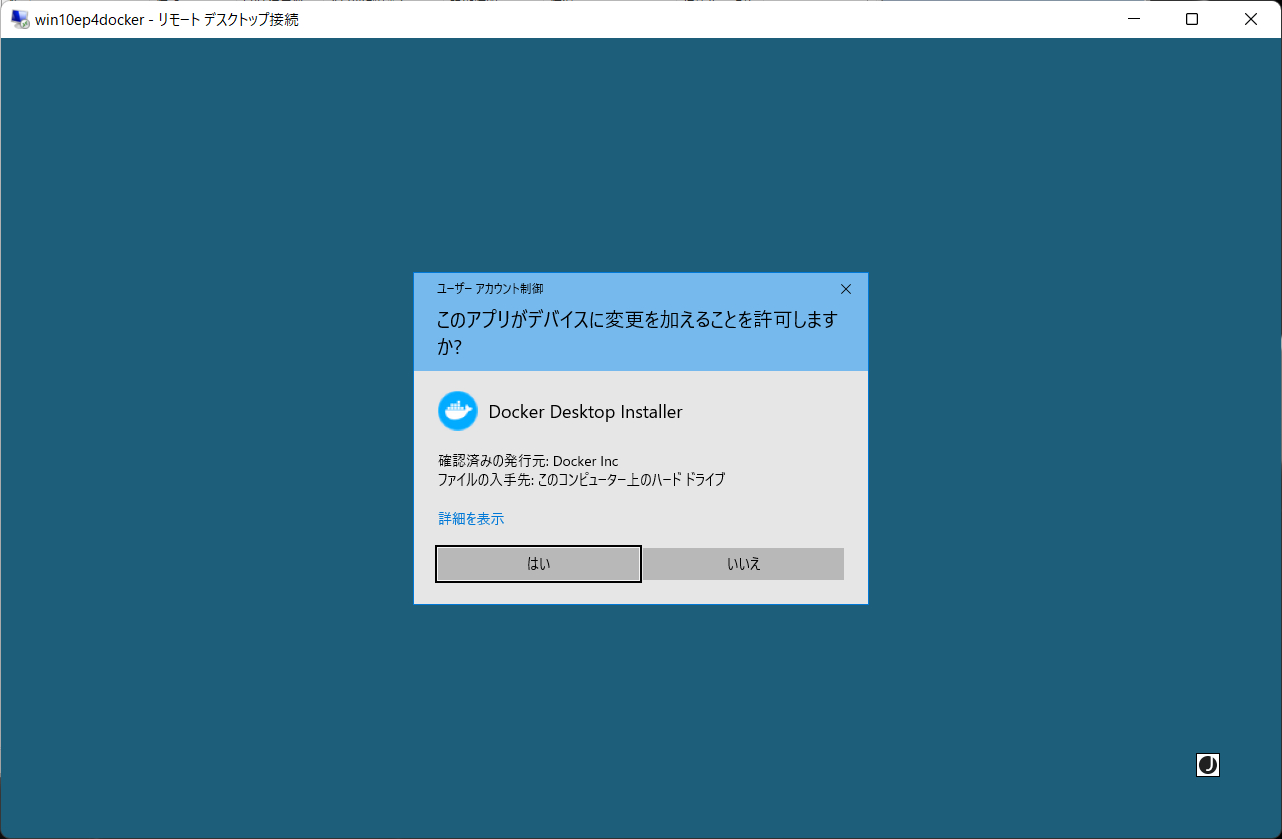Click the Docker Desktop Installer application icon
The height and width of the screenshot is (839, 1282).
point(457,411)
